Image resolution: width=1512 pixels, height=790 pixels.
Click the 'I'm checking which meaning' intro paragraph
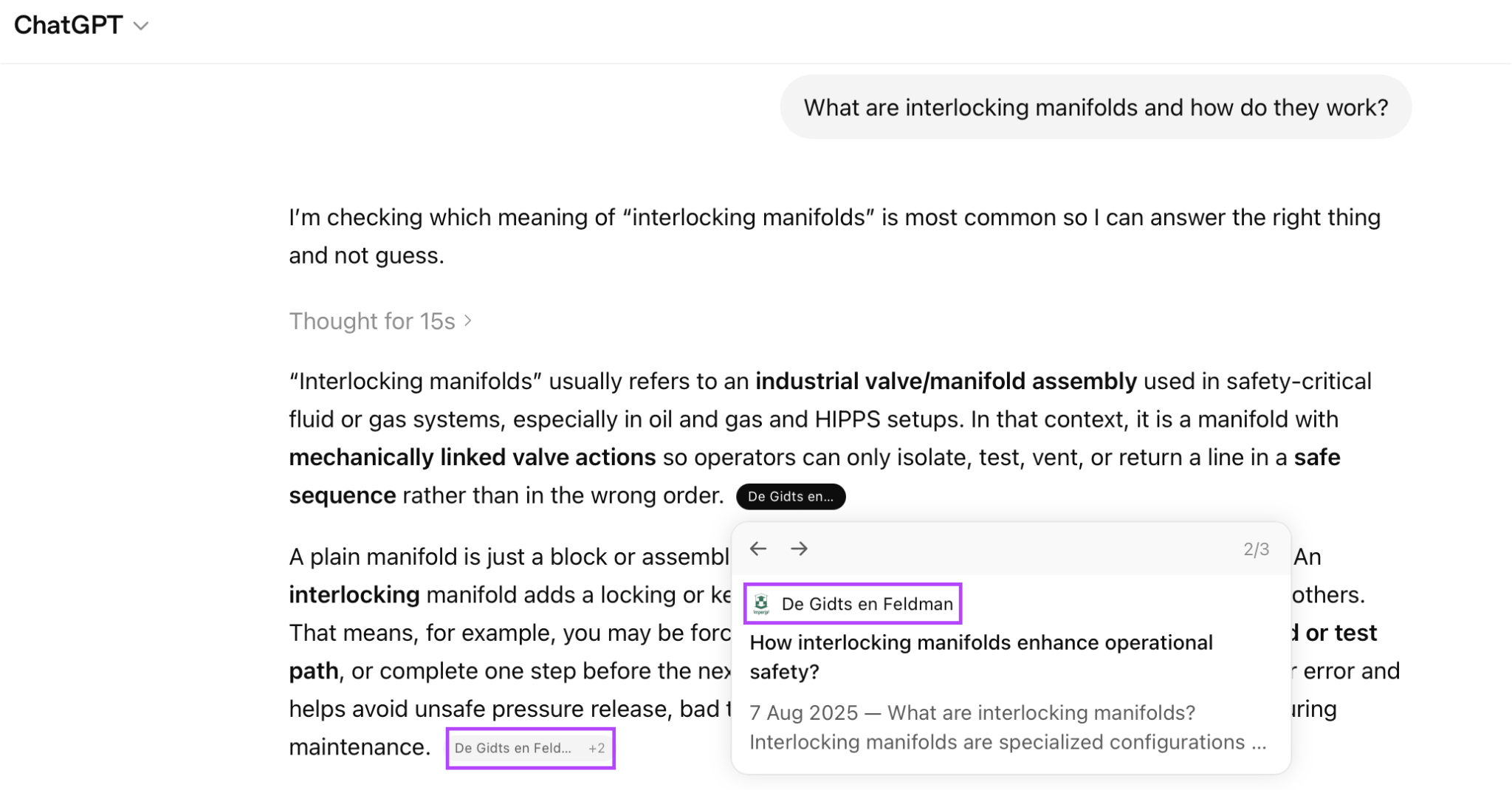coord(834,236)
